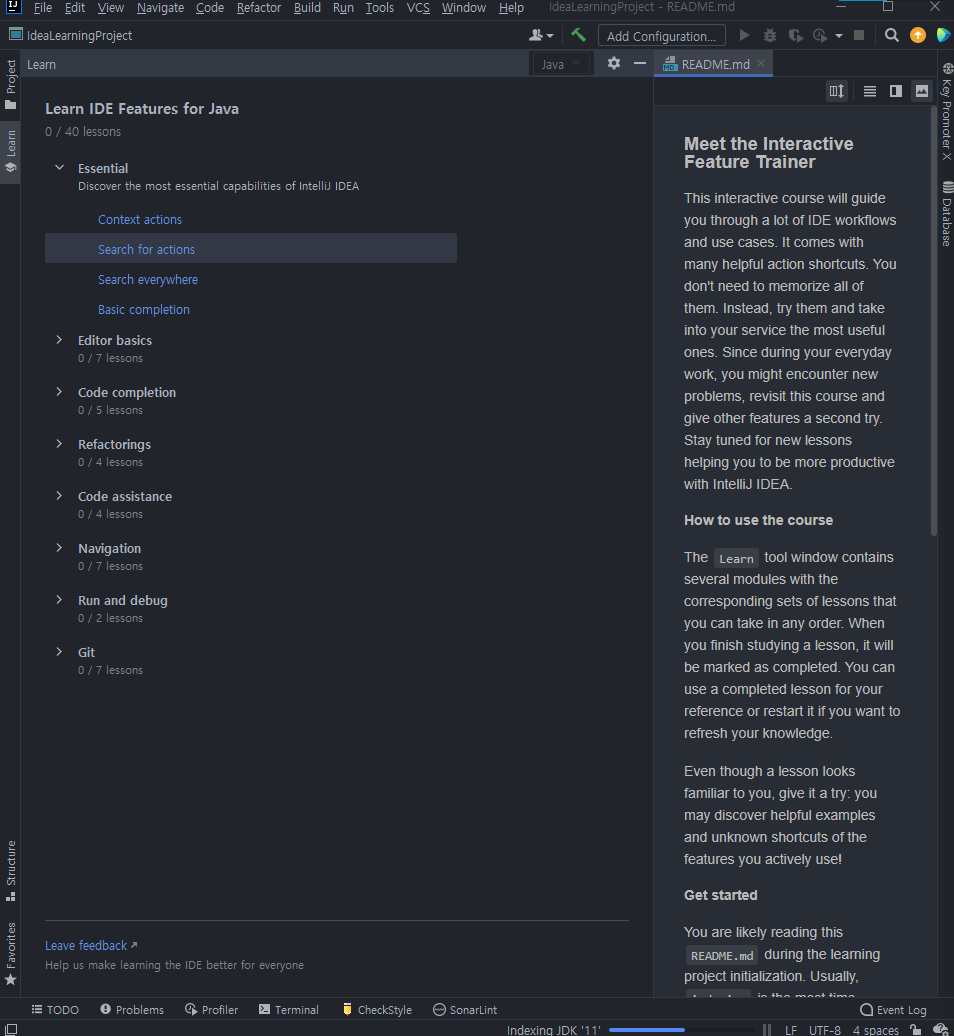Screen dimensions: 954x1036
Task: Click the 4 spaces indent status entry
Action: pyautogui.click(x=875, y=1029)
